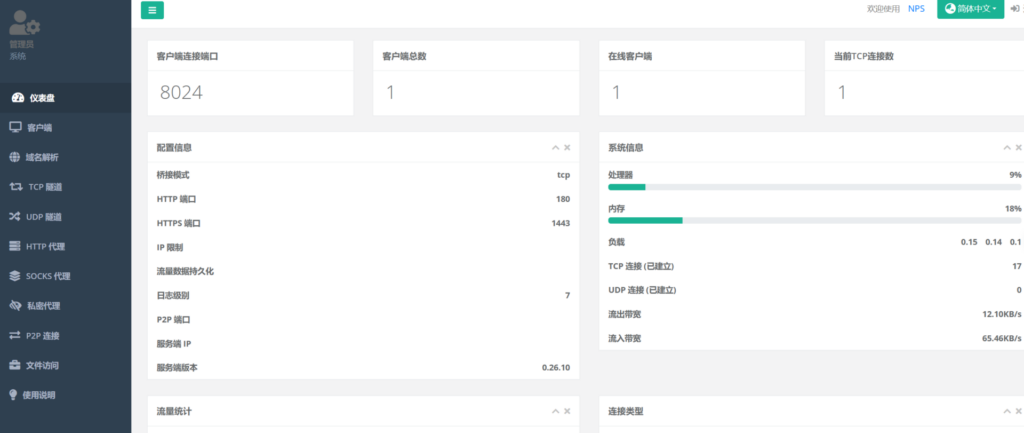Image resolution: width=1024 pixels, height=433 pixels.
Task: Collapse the 配置信息 panel
Action: point(555,147)
